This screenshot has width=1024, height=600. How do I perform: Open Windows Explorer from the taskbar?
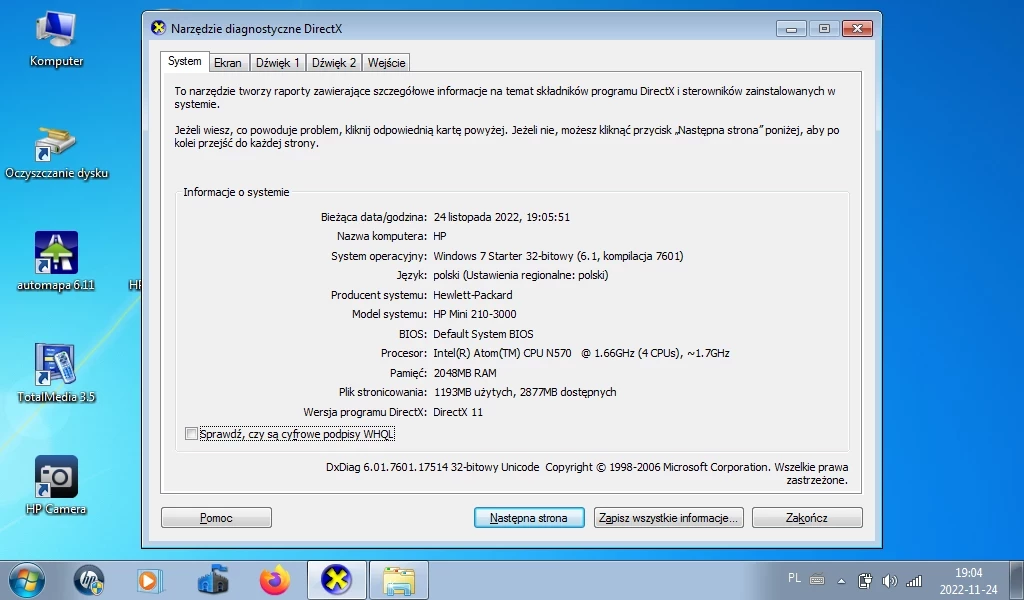(x=398, y=580)
